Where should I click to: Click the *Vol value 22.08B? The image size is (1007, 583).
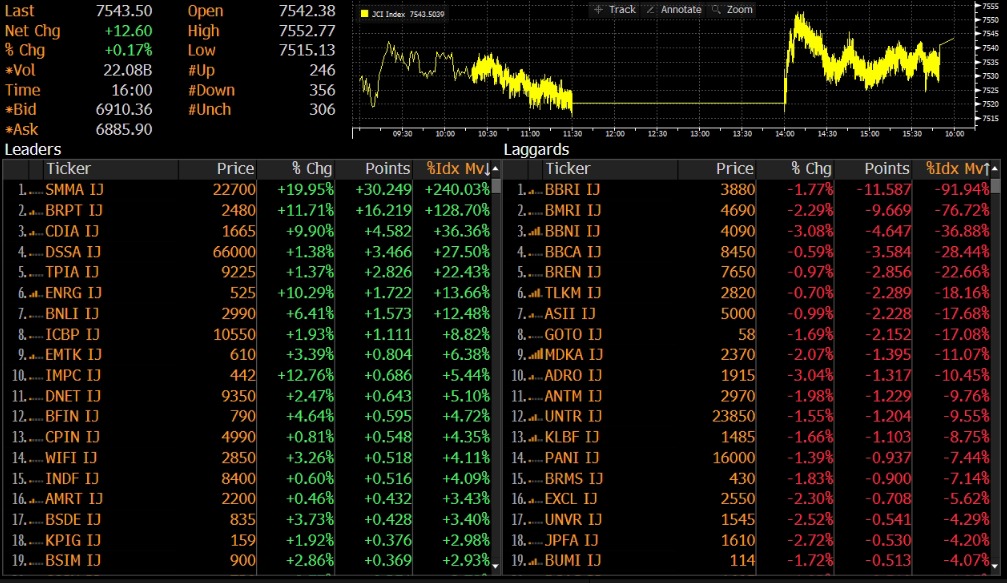[128, 71]
